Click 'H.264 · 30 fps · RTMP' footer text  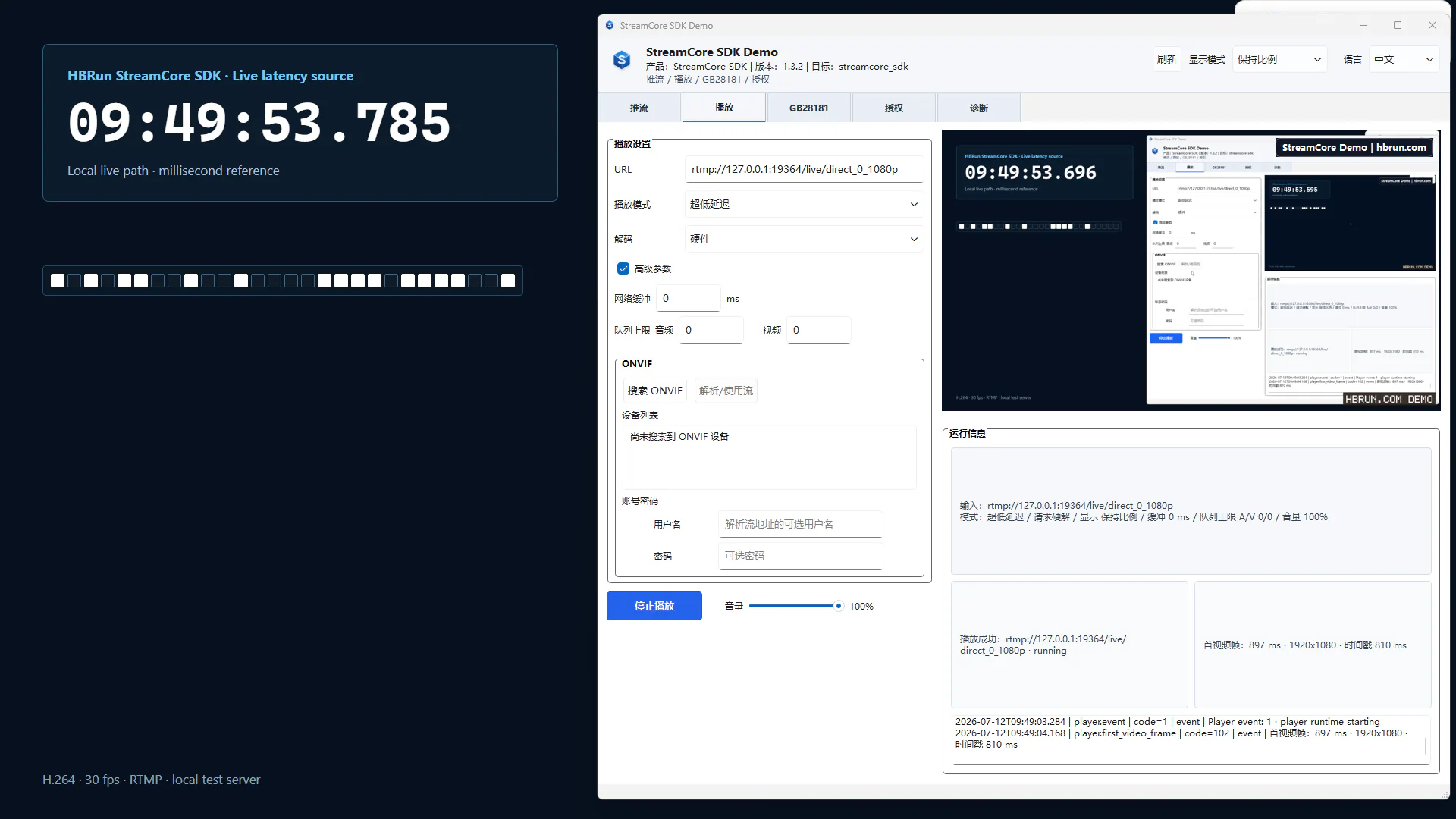[152, 780]
